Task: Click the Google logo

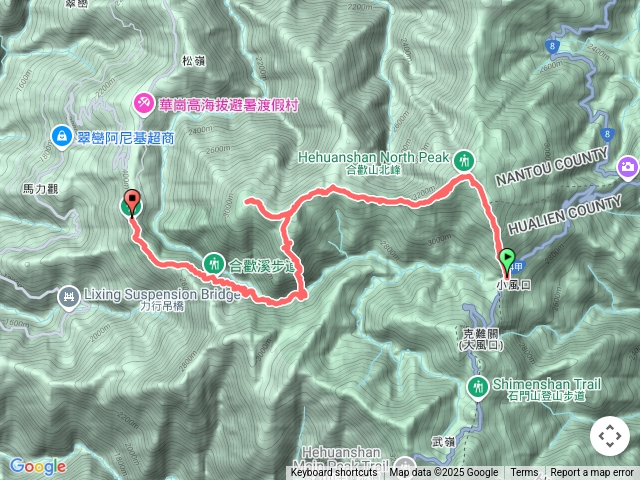Action: [x=38, y=466]
